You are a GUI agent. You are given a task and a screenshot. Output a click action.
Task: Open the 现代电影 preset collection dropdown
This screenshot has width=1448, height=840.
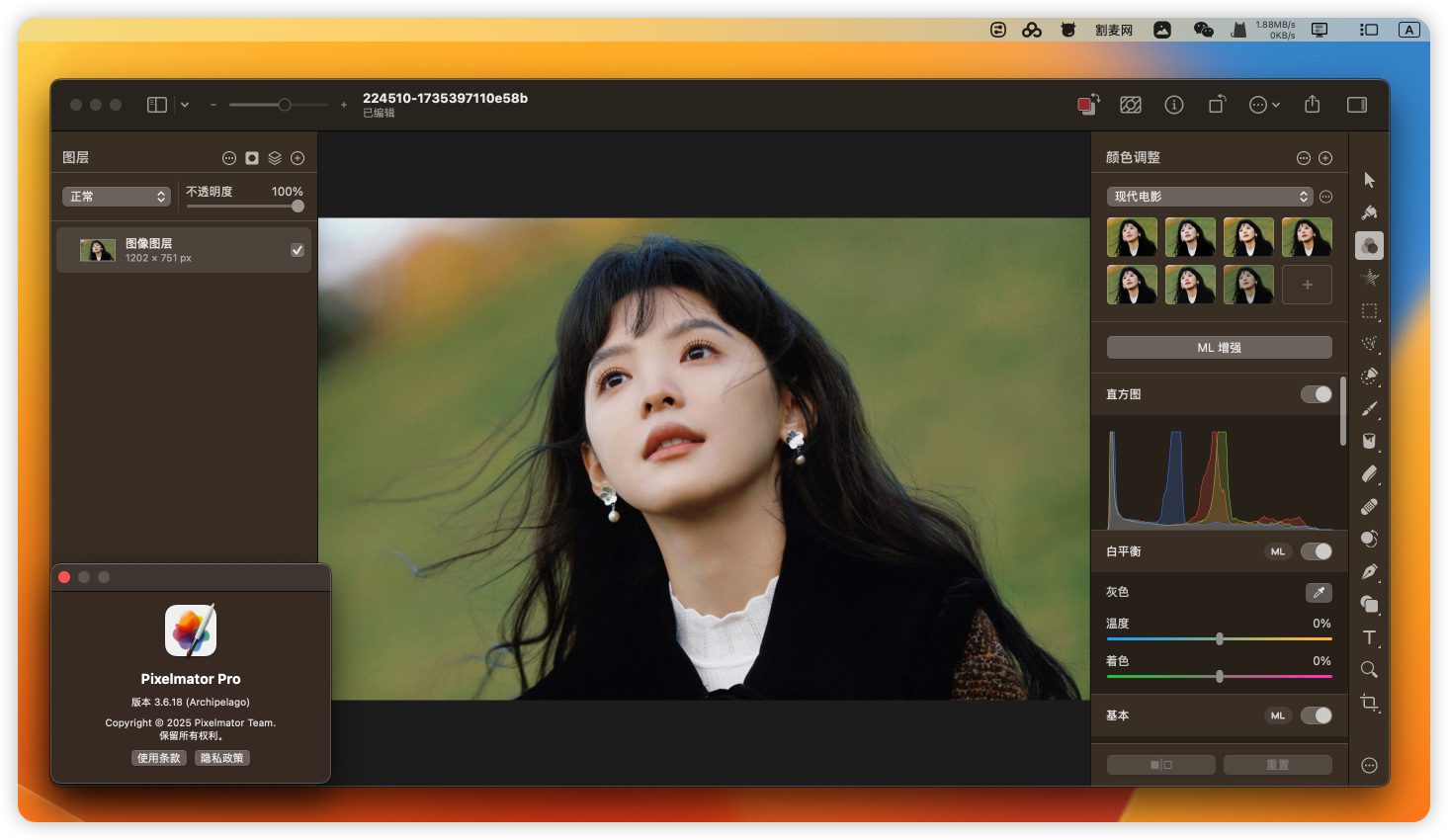point(1209,197)
